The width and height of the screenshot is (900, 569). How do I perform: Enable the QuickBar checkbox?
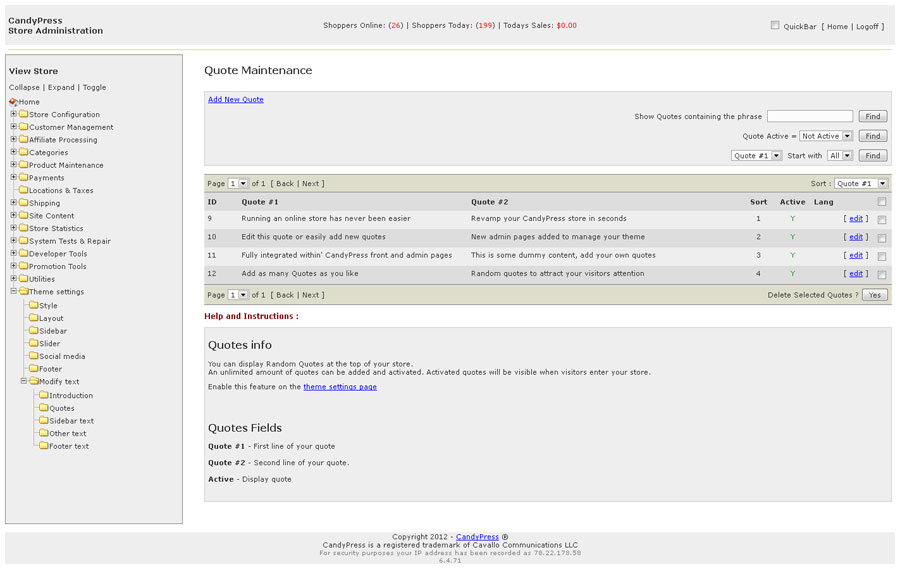pyautogui.click(x=775, y=25)
